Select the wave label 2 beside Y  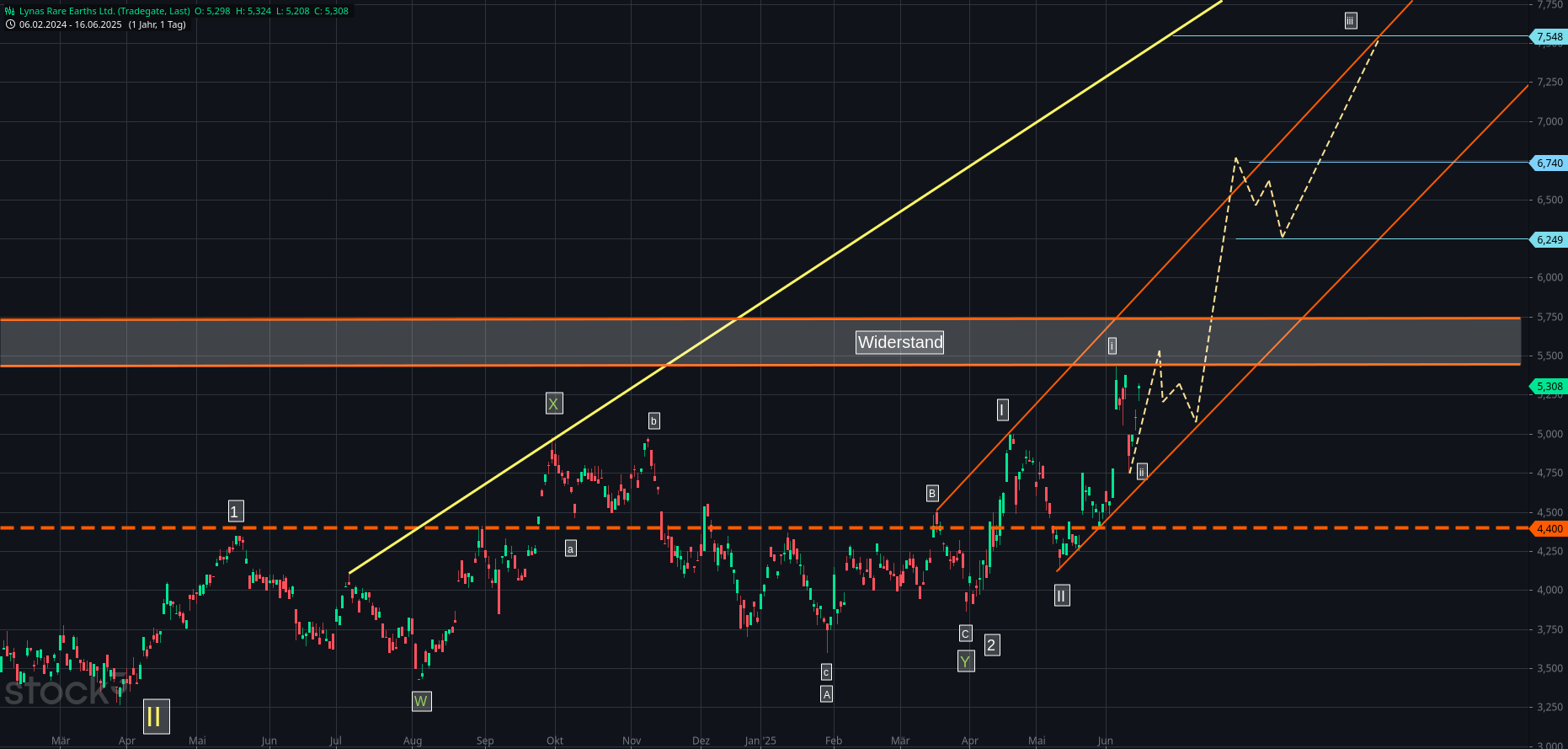(x=992, y=645)
